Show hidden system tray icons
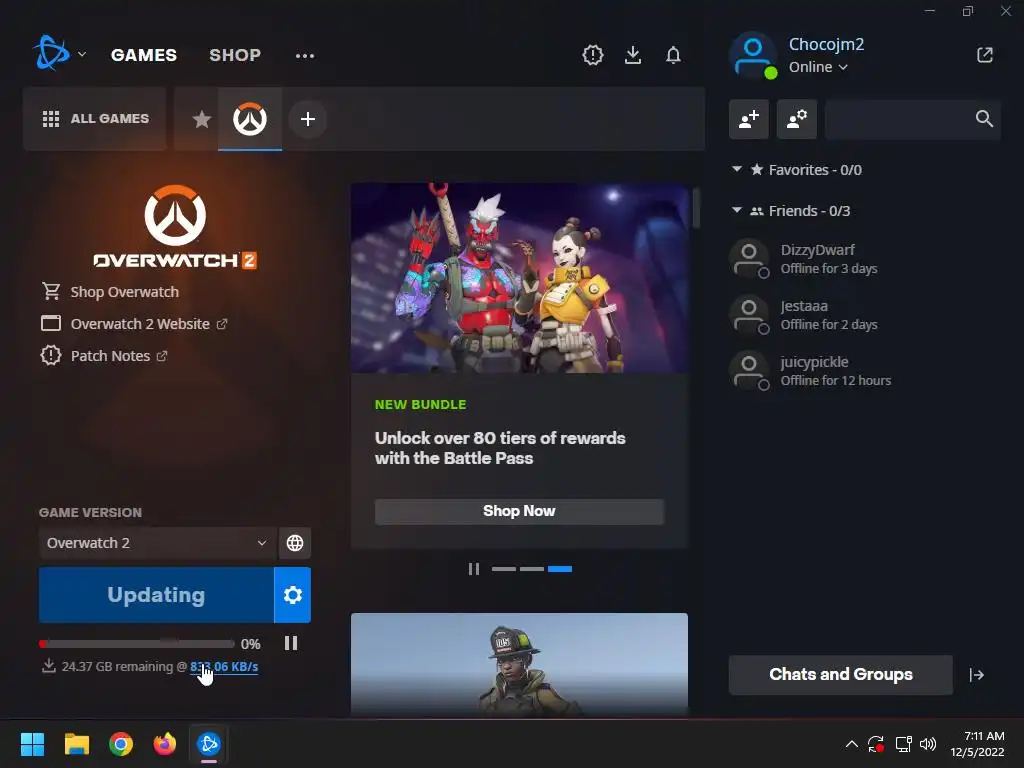The image size is (1024, 768). click(x=852, y=744)
